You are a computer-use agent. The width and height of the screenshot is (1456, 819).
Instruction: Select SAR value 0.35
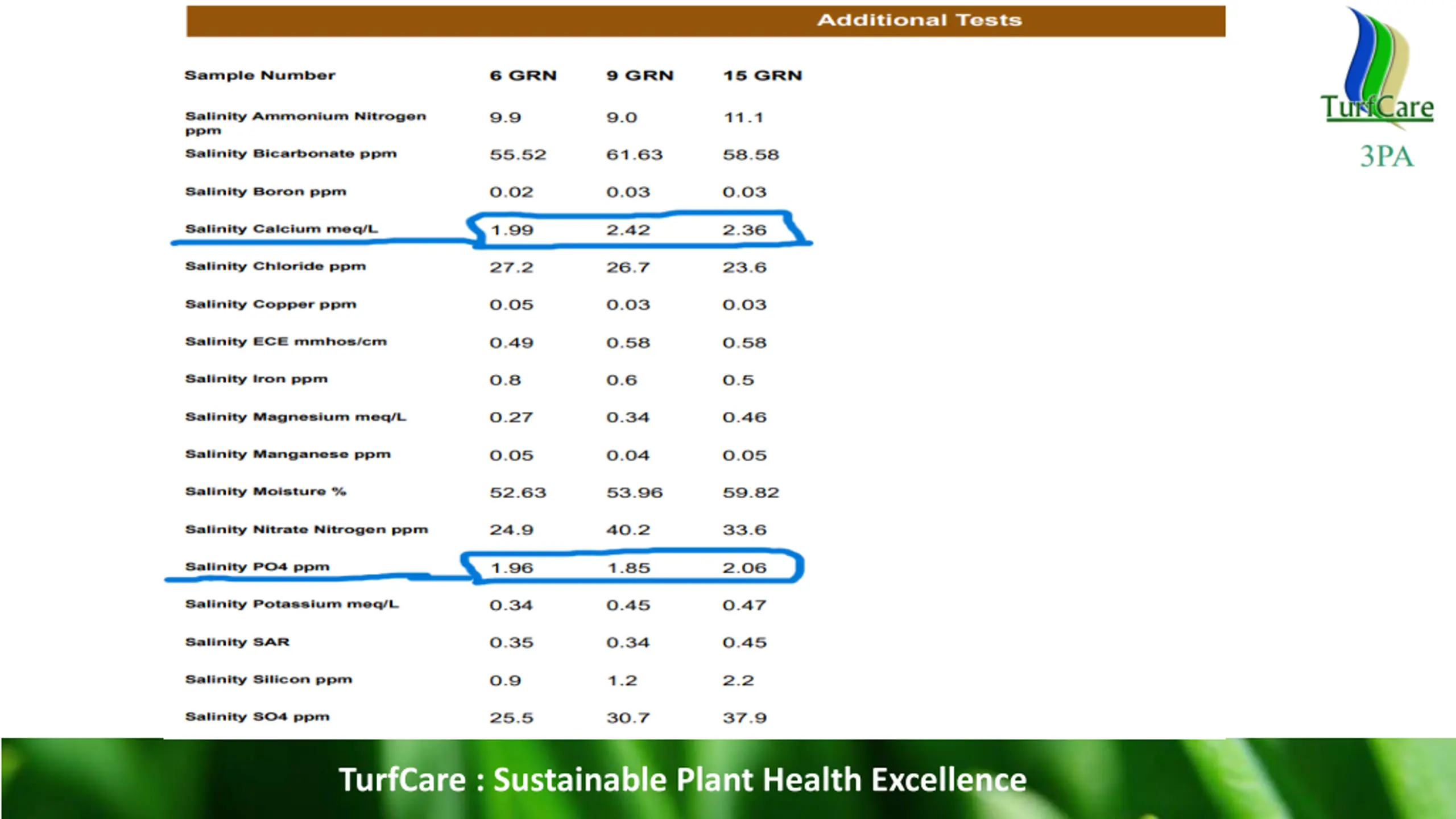(511, 643)
